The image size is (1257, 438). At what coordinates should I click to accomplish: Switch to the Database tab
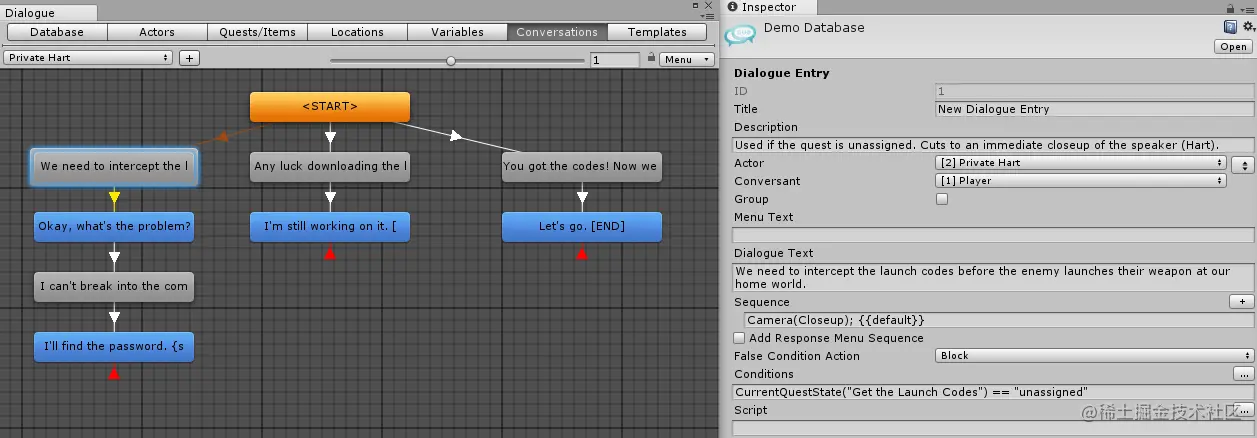point(57,32)
